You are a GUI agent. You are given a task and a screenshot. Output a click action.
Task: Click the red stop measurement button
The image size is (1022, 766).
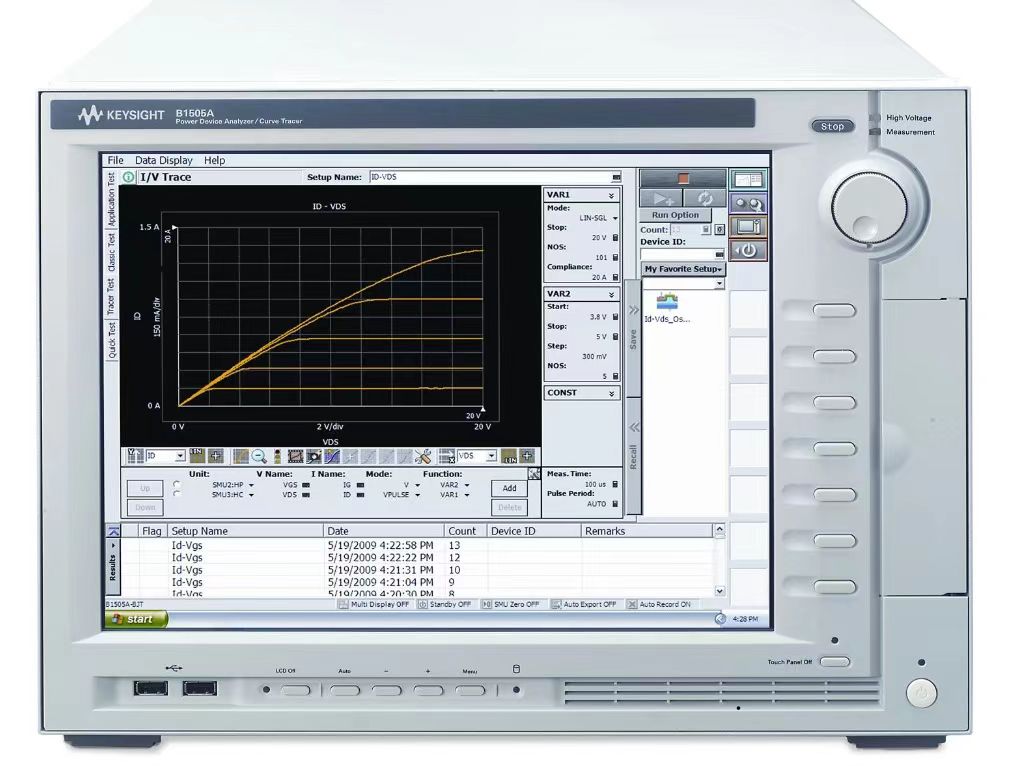[x=683, y=179]
